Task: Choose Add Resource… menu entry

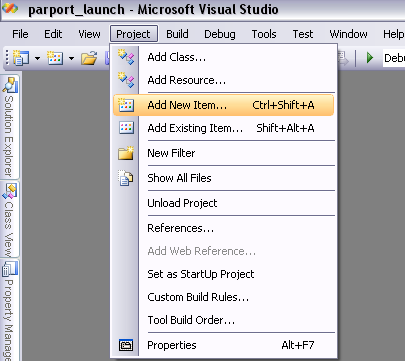Action: pyautogui.click(x=223, y=80)
